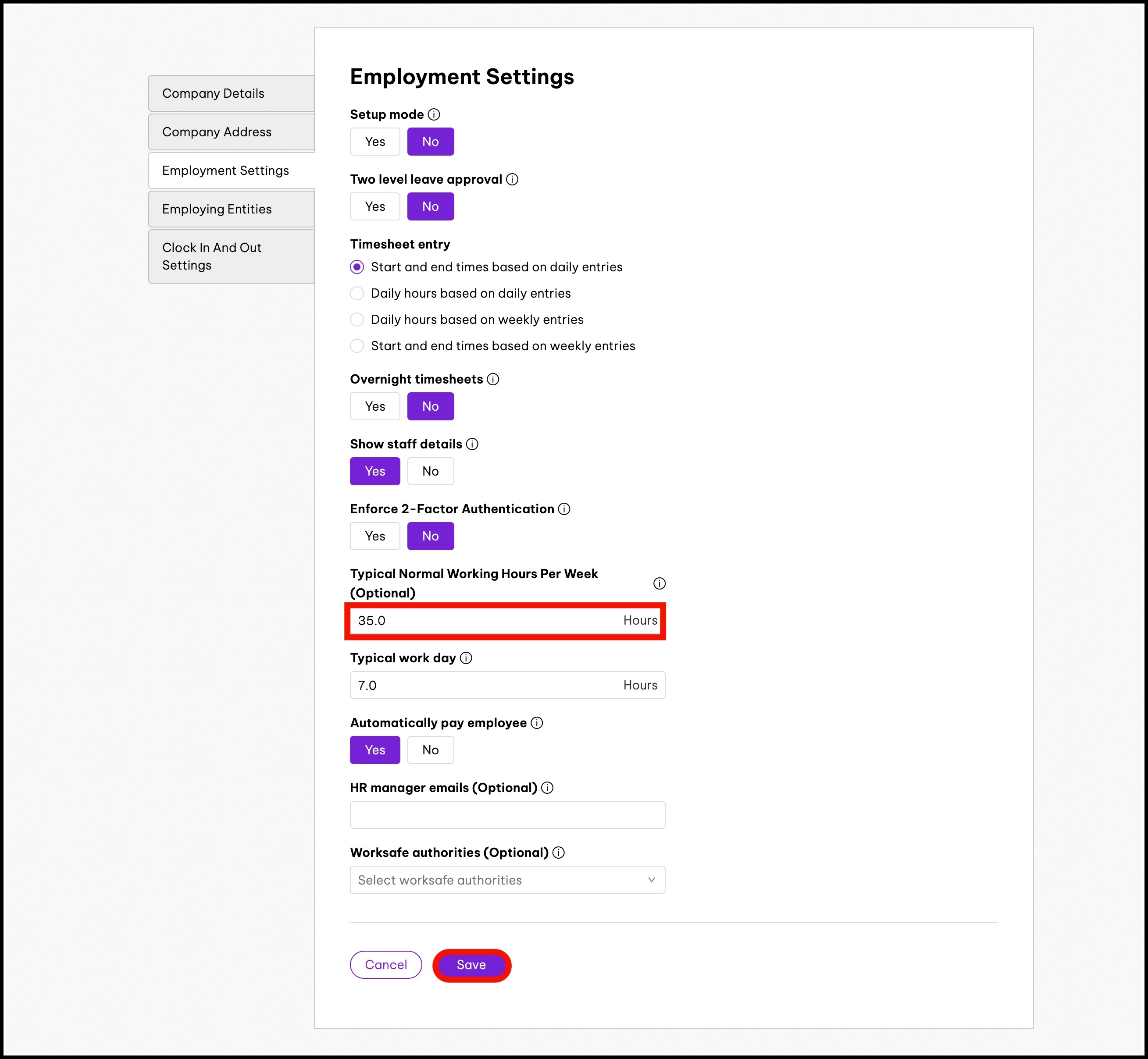Click the Typical work day info icon
The image size is (1148, 1059).
(466, 658)
